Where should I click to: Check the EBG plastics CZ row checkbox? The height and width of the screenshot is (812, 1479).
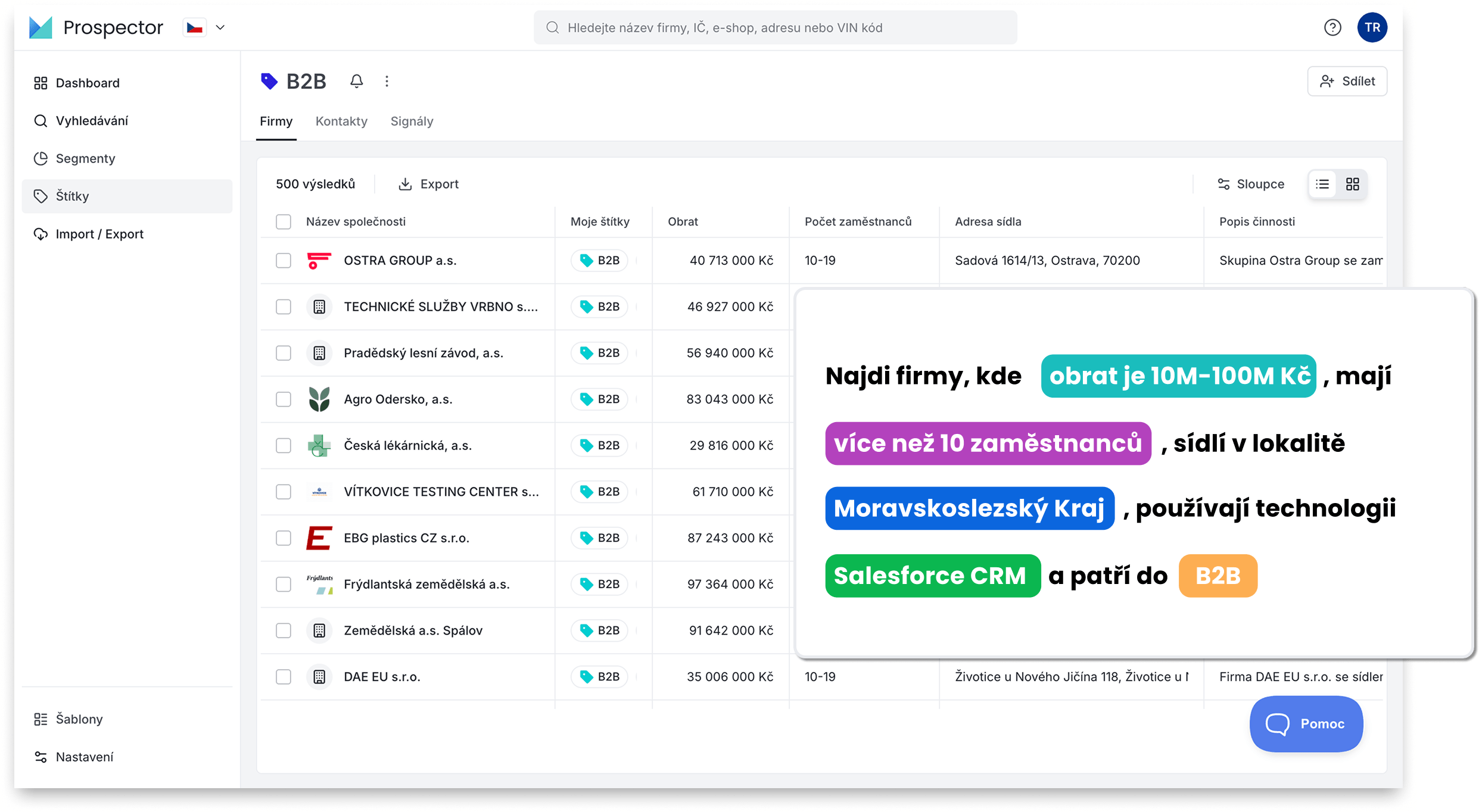(x=284, y=538)
